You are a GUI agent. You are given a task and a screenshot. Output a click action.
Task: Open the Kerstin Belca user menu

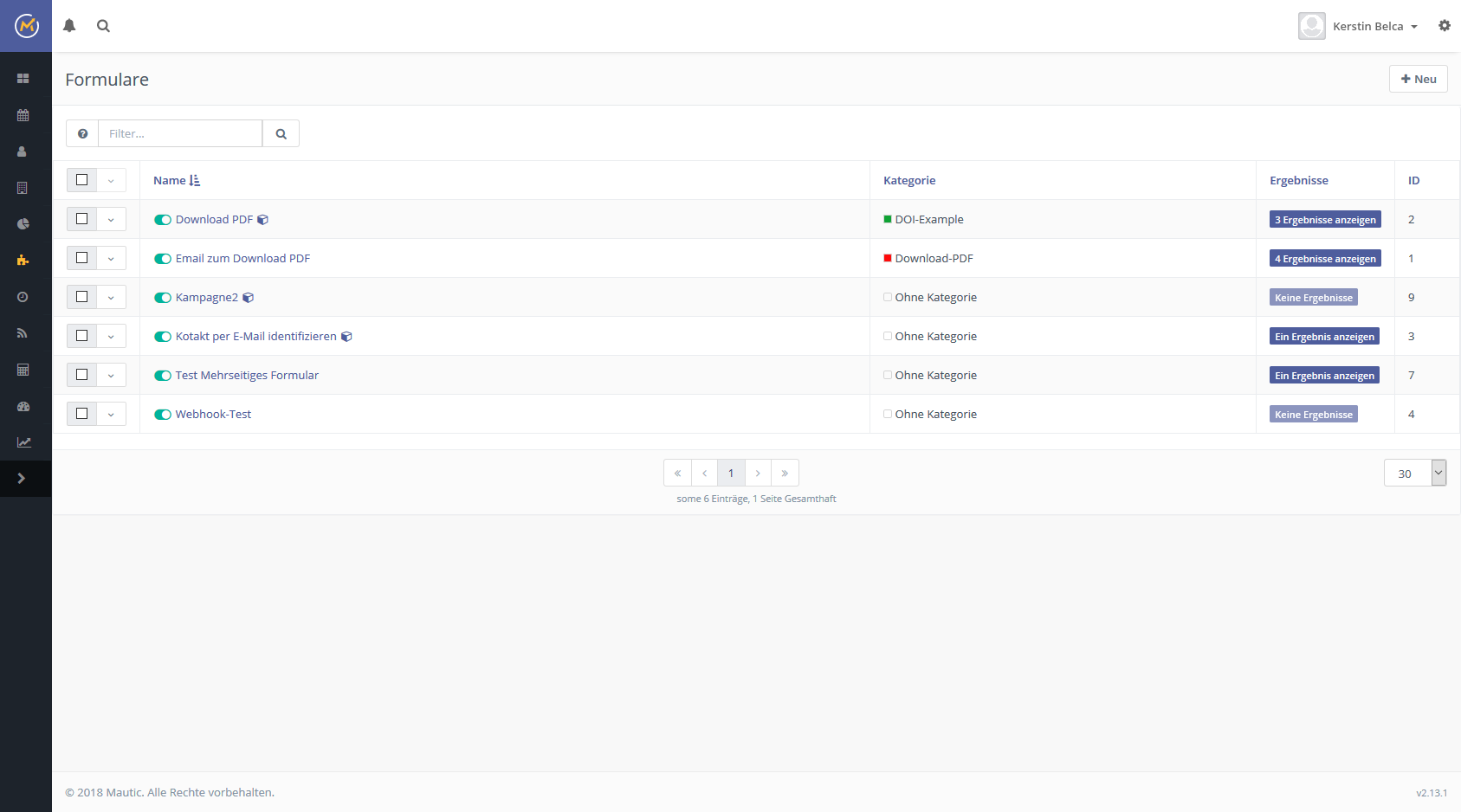click(1375, 26)
